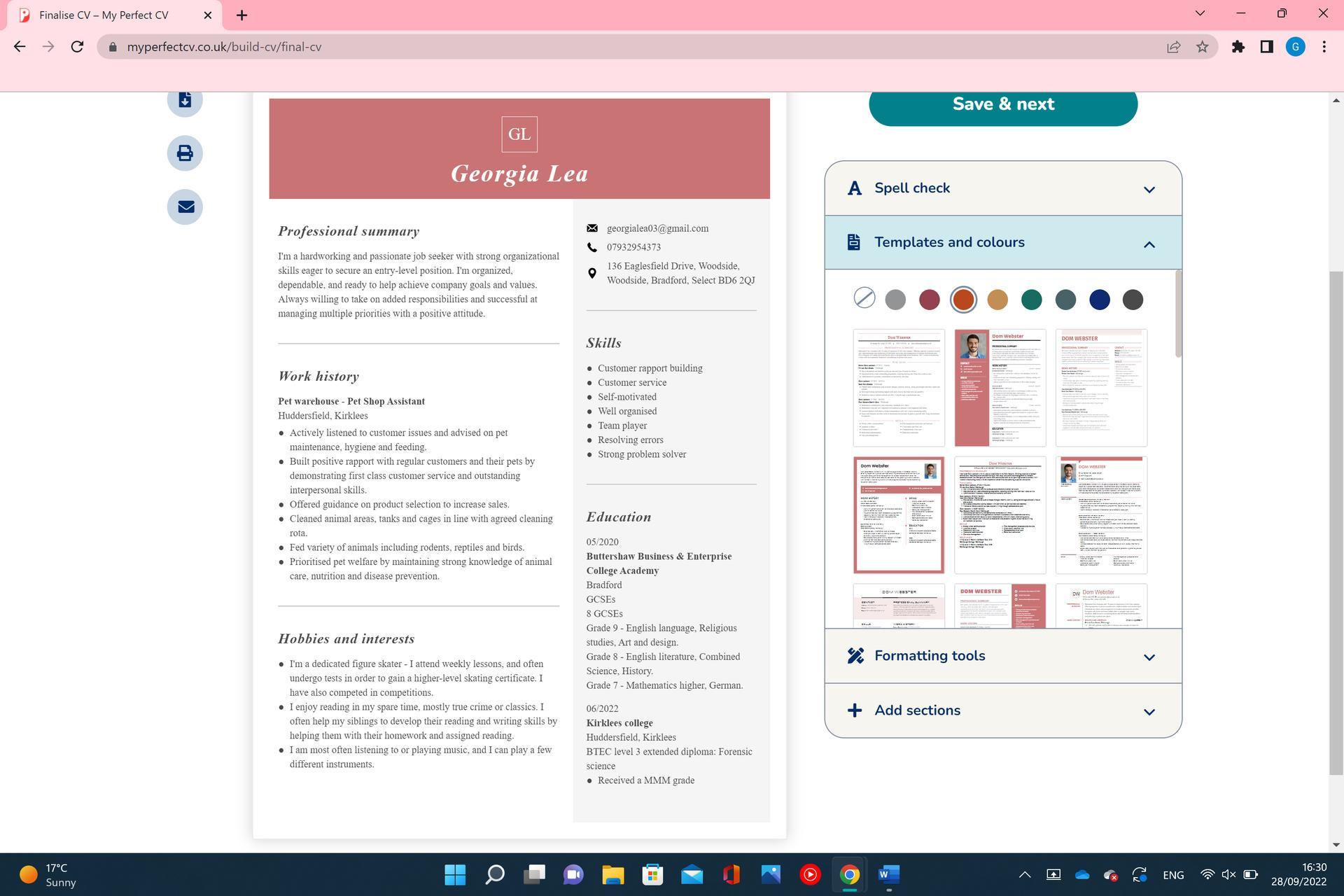Click the Save & next button

point(1003,105)
